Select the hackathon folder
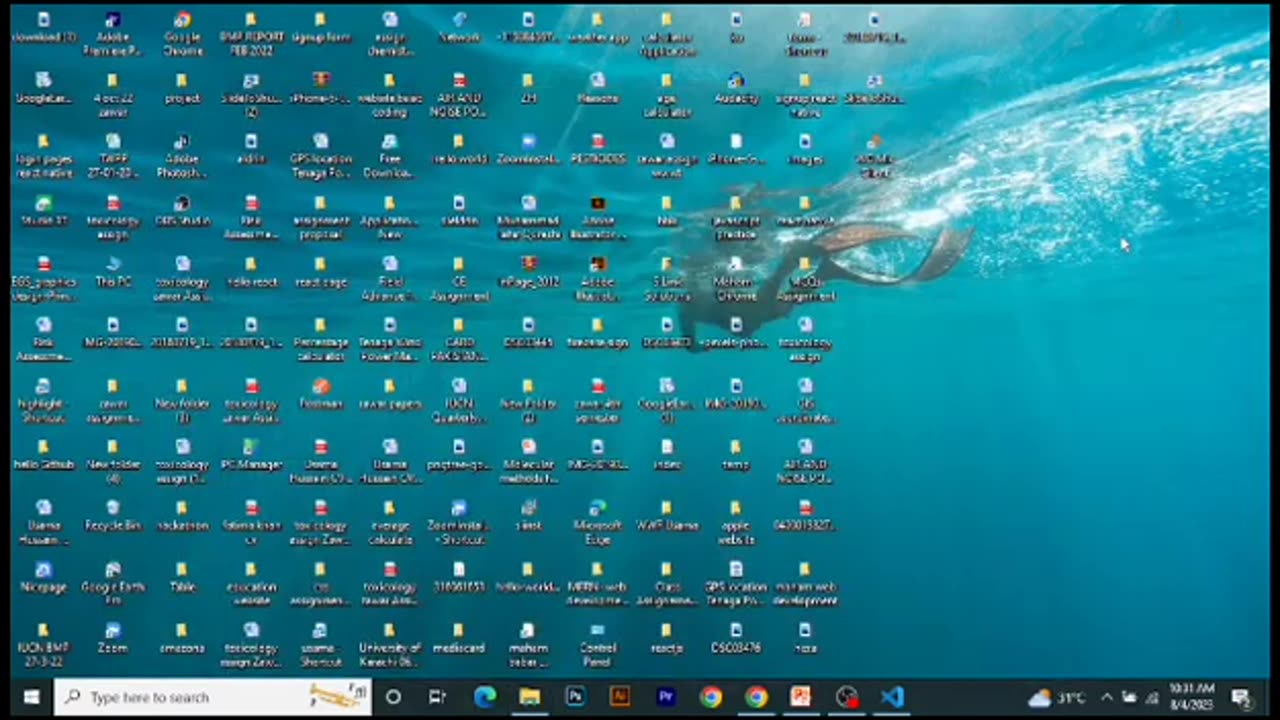 pyautogui.click(x=182, y=516)
